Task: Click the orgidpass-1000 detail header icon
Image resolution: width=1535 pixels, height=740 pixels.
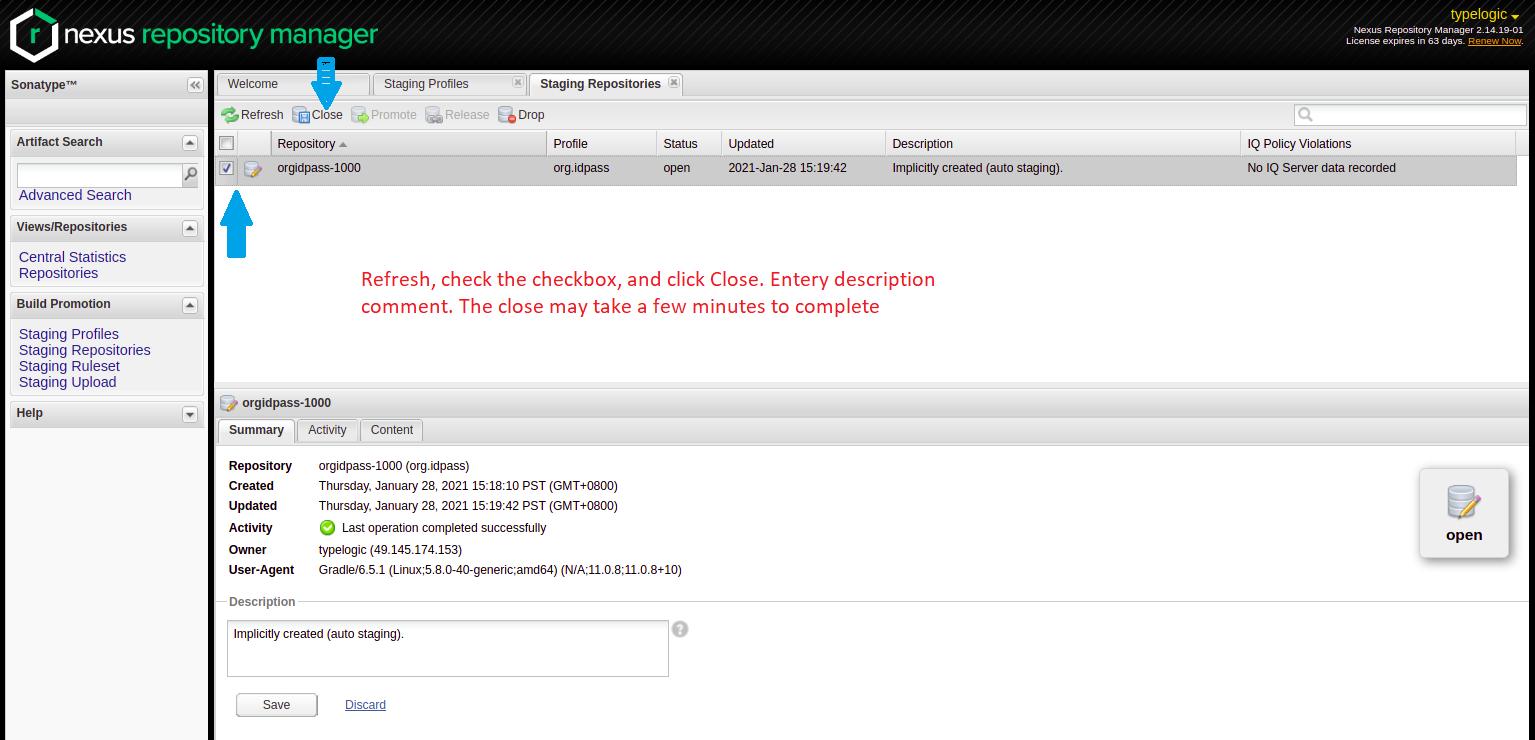Action: pyautogui.click(x=229, y=403)
